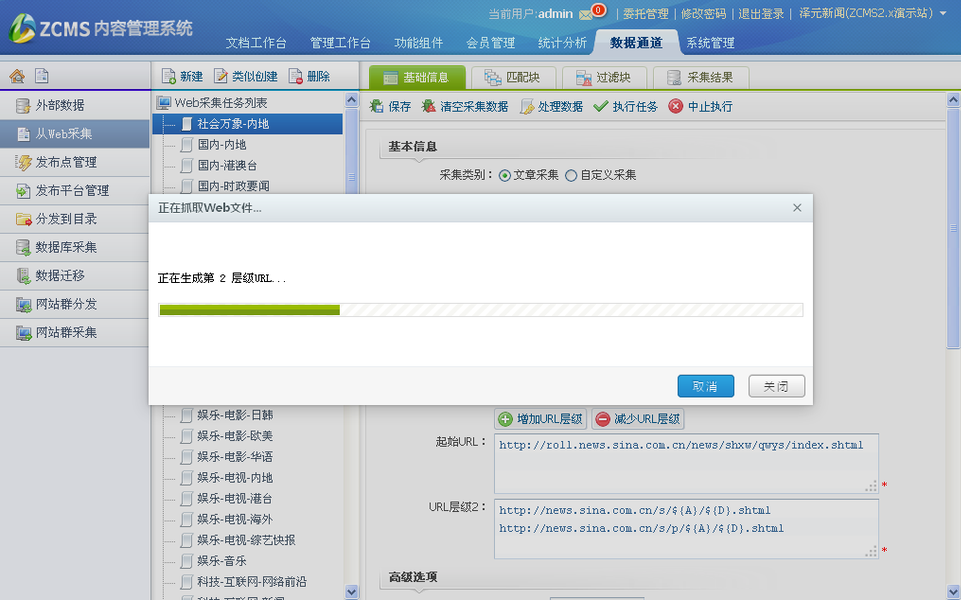Click the home icon in left panel
Viewport: 961px width, 600px height.
17,76
